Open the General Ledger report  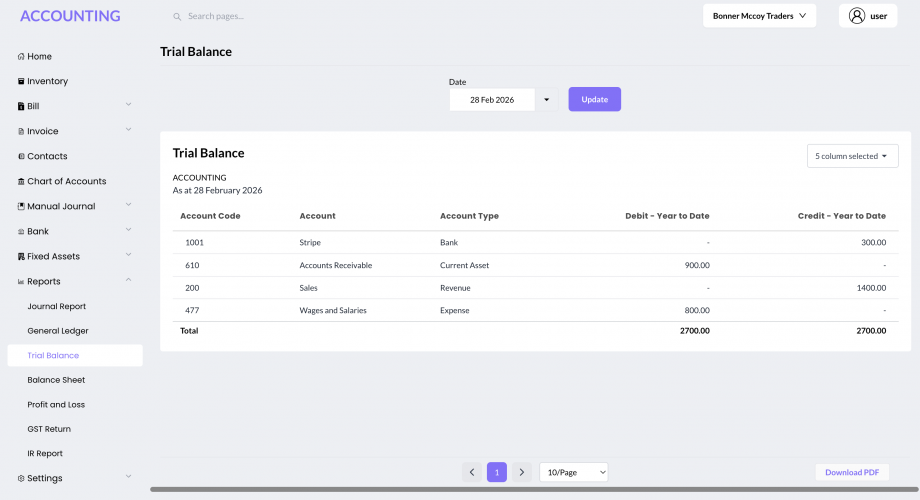click(x=58, y=331)
